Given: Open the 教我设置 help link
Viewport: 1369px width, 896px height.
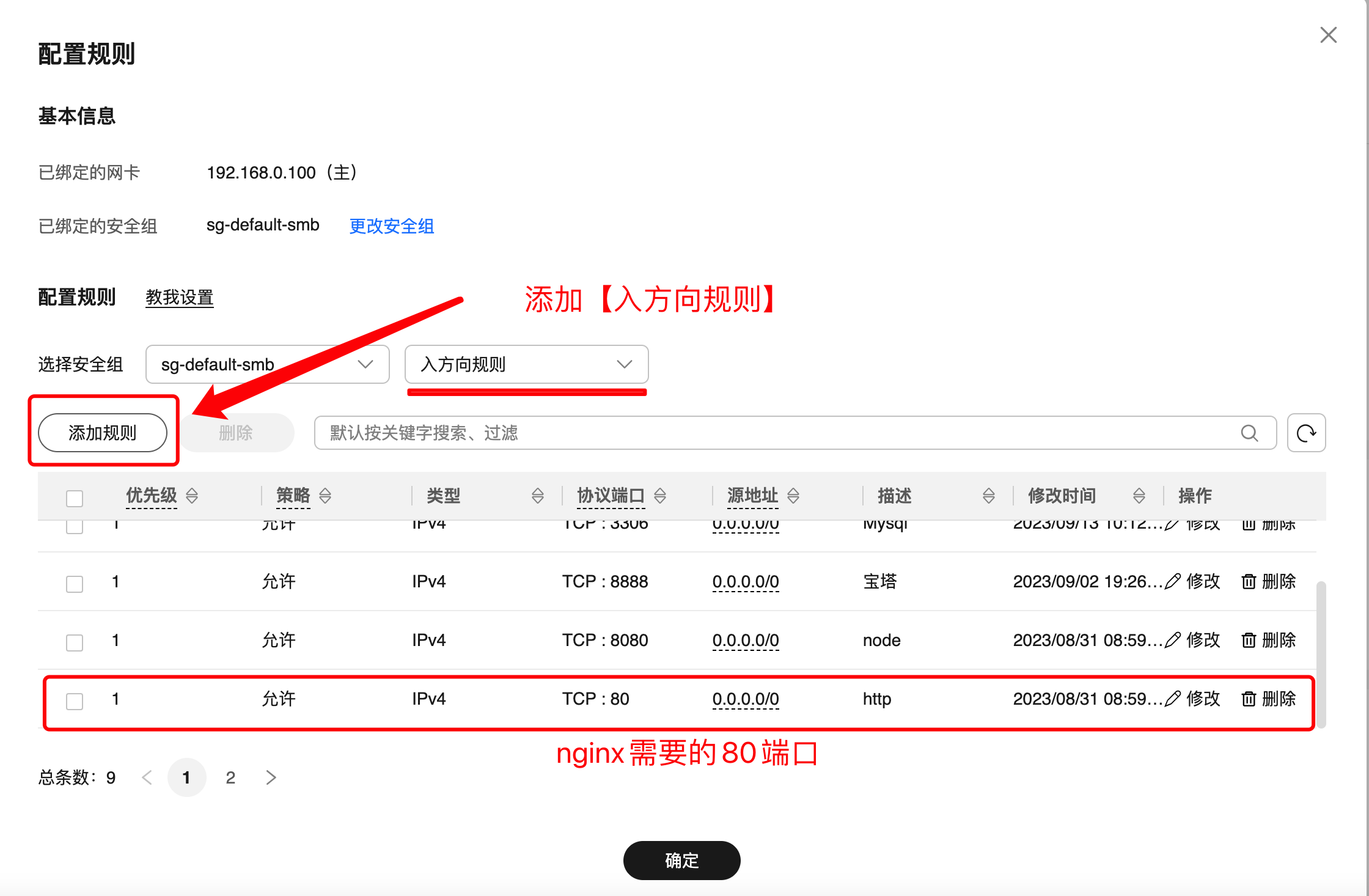Looking at the screenshot, I should (x=179, y=298).
